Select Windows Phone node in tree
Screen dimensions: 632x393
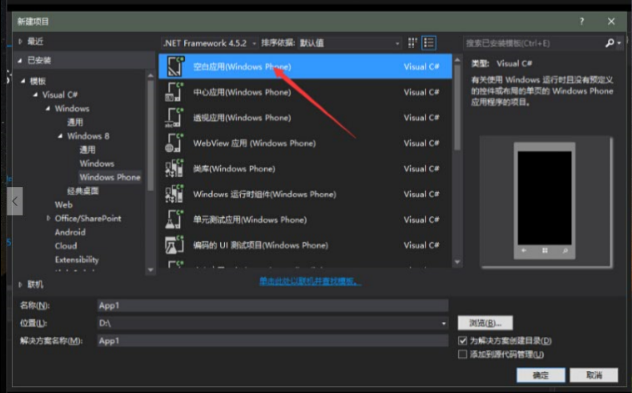coord(110,177)
